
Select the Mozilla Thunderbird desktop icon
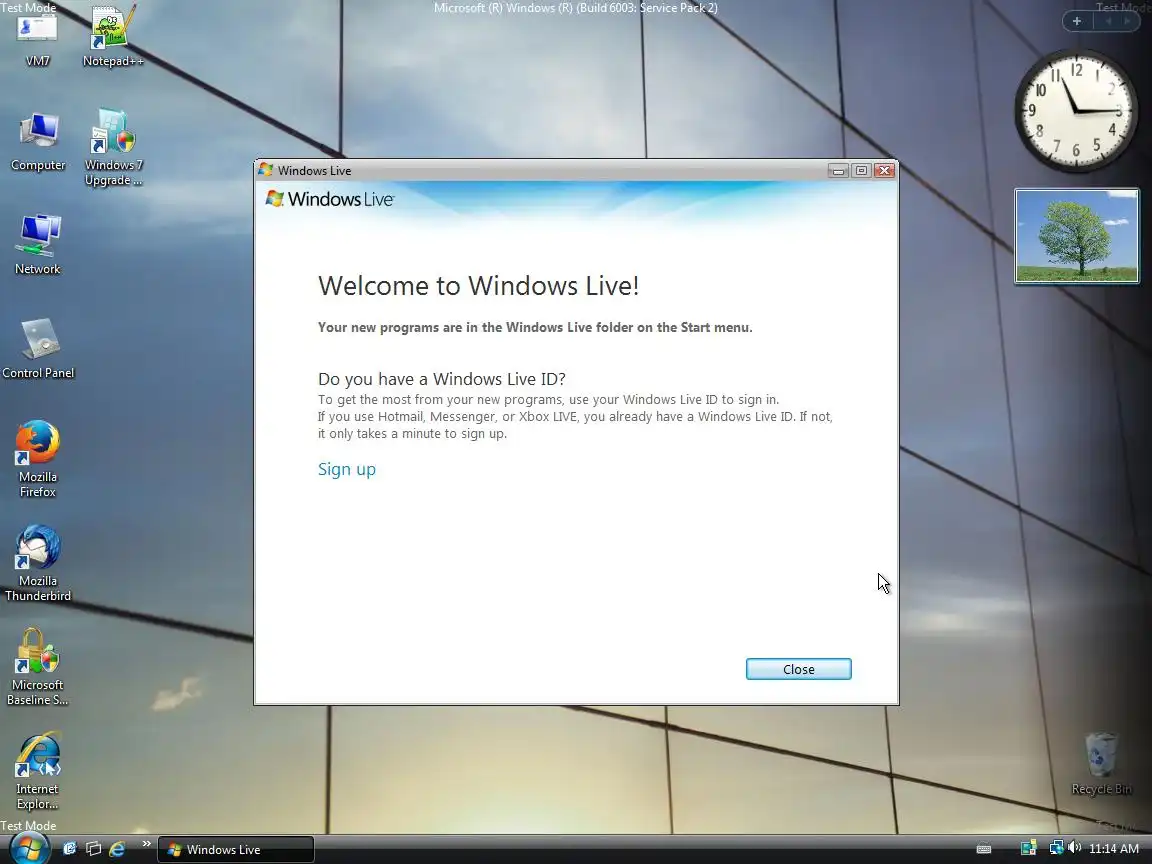pyautogui.click(x=37, y=564)
